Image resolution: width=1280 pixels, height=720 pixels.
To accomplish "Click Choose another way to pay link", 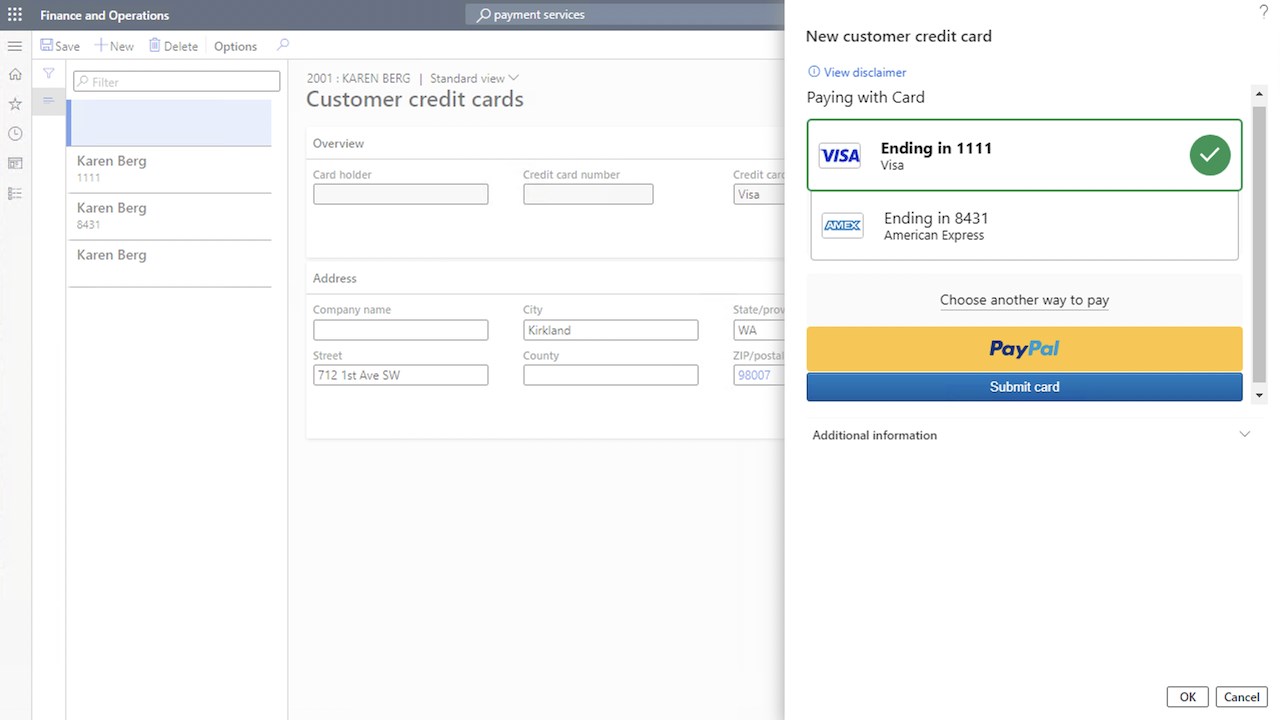I will pos(1024,300).
